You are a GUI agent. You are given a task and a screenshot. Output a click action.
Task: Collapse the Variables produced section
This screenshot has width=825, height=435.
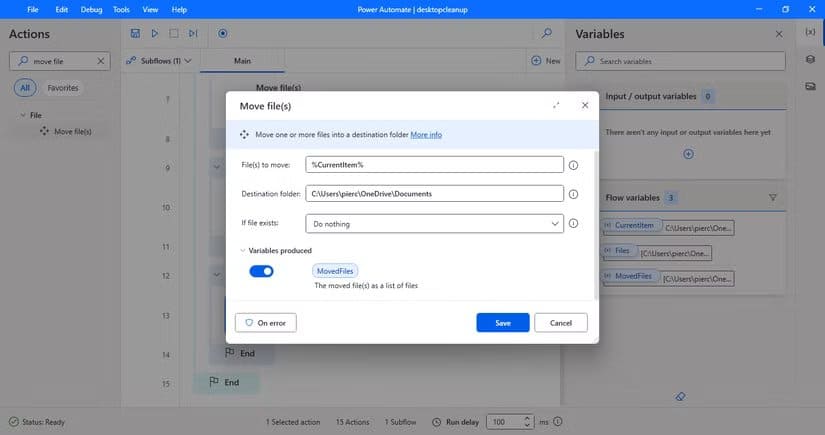(x=243, y=250)
